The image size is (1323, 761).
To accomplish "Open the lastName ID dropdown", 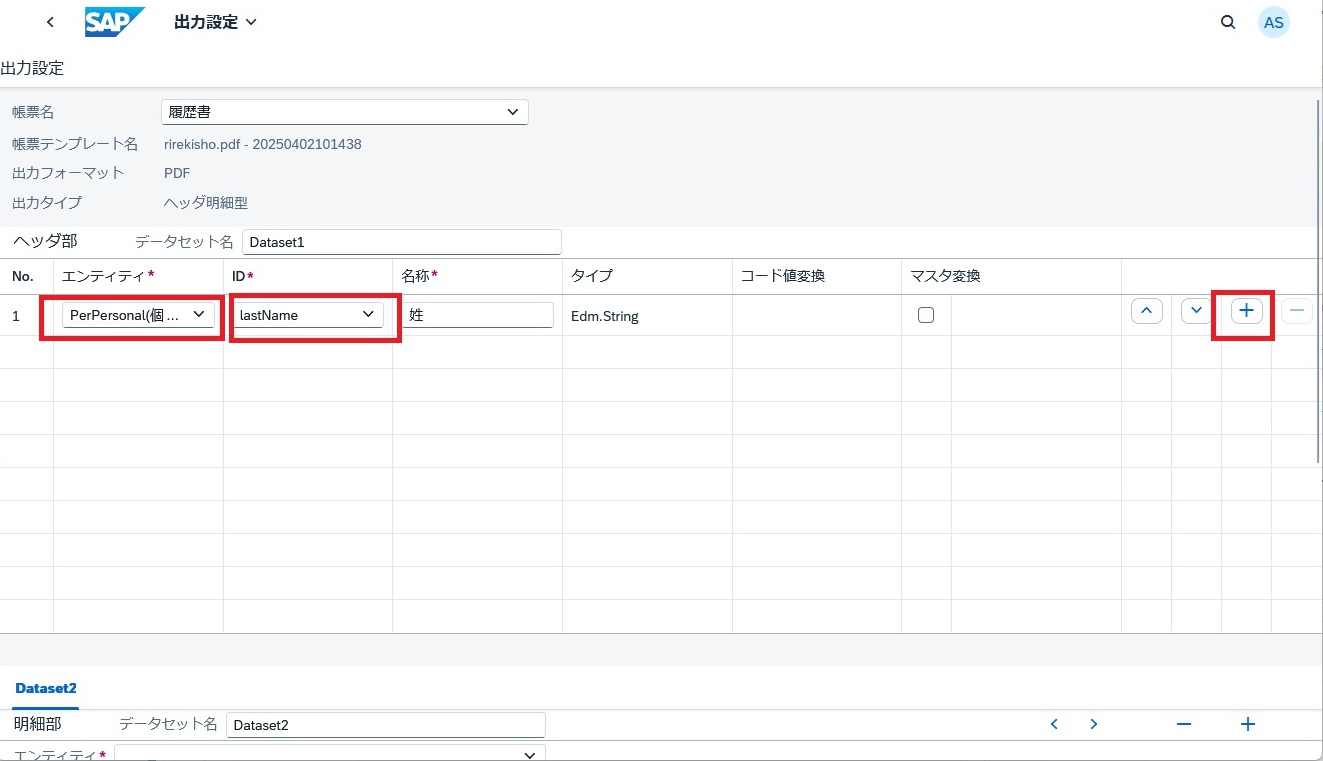I will point(308,315).
